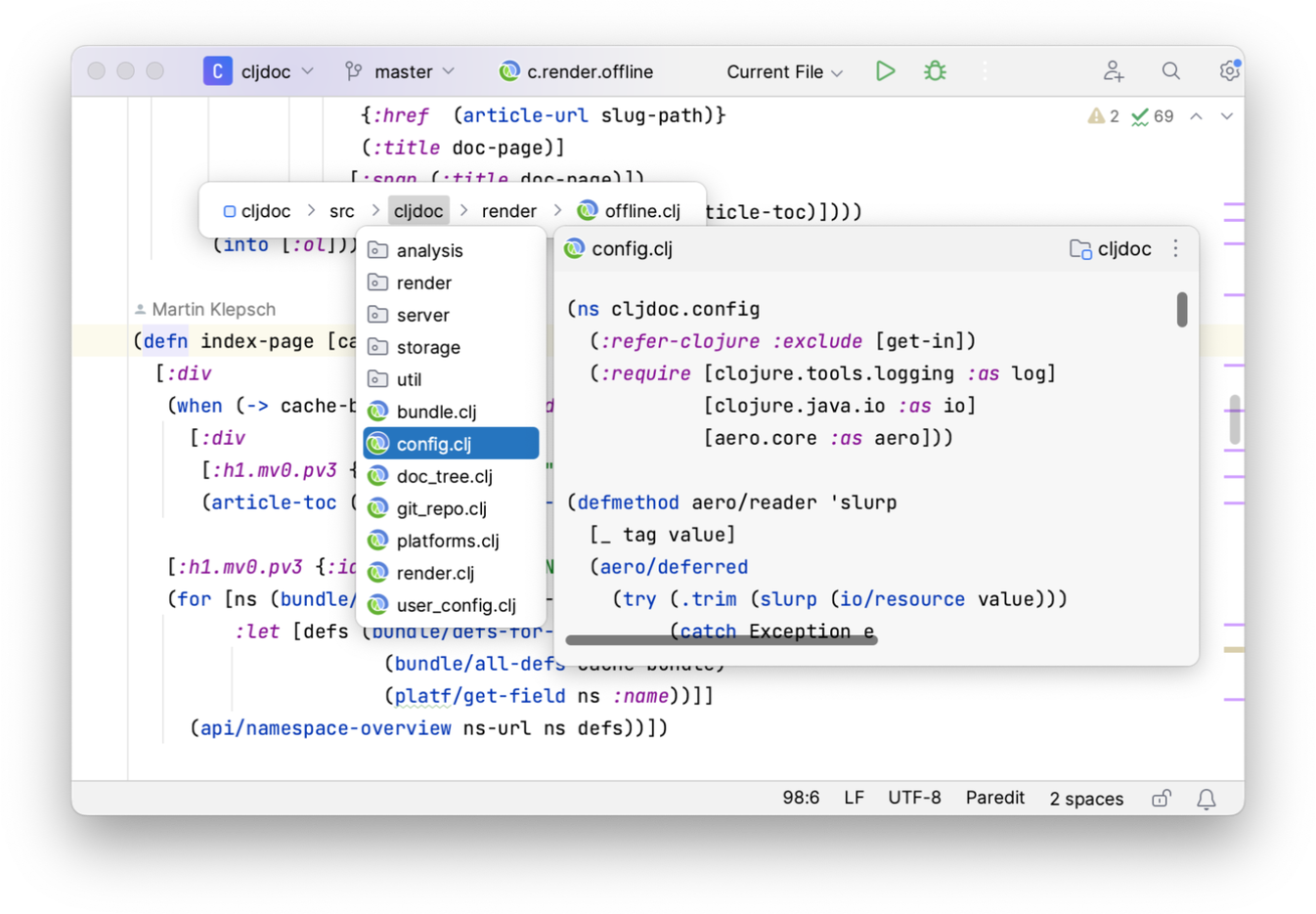This screenshot has width=1316, height=914.
Task: Open the storage folder in popup list
Action: [x=451, y=347]
